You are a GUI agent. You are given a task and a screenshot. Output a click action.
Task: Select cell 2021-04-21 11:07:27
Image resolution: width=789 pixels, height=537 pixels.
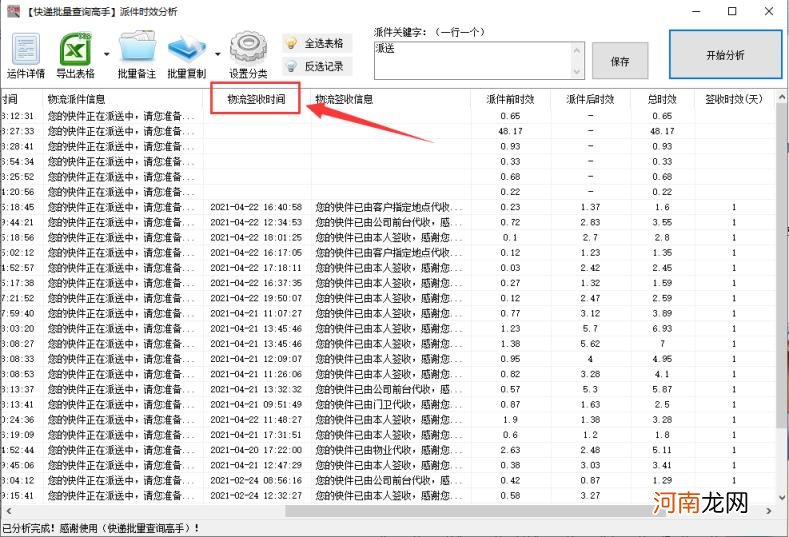256,313
